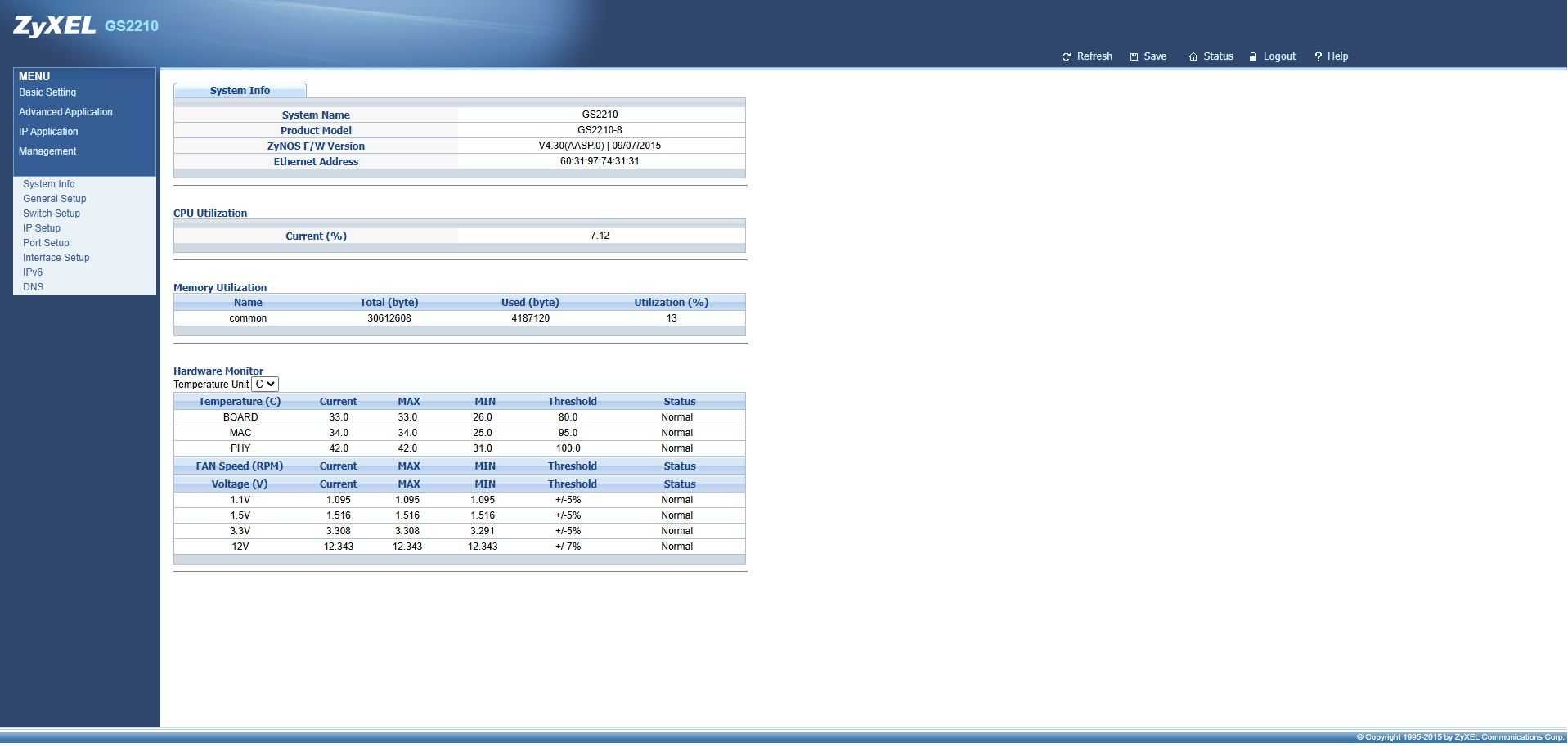Click the Save disk icon
The width and height of the screenshot is (1568, 747).
(x=1134, y=57)
